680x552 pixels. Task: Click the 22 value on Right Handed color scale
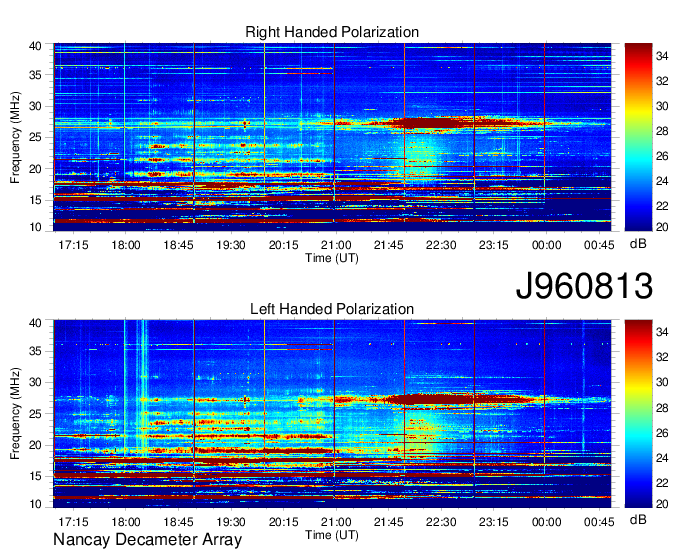click(x=662, y=206)
